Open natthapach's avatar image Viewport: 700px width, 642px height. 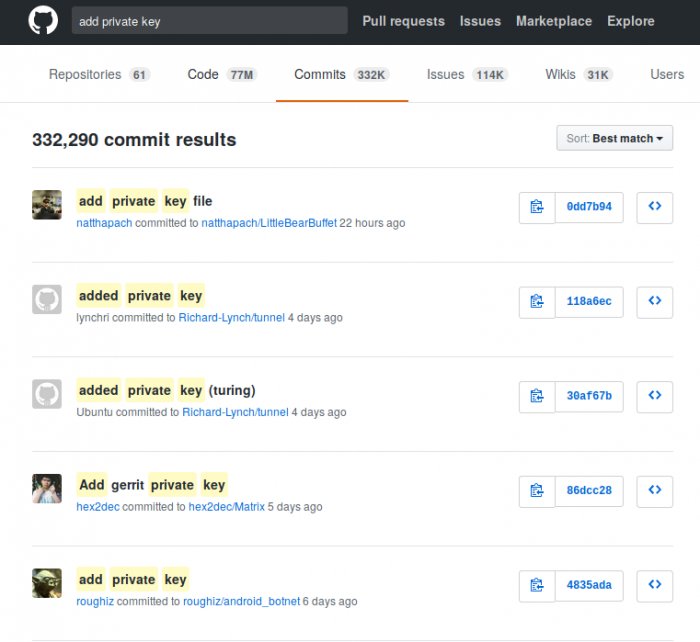(x=47, y=205)
